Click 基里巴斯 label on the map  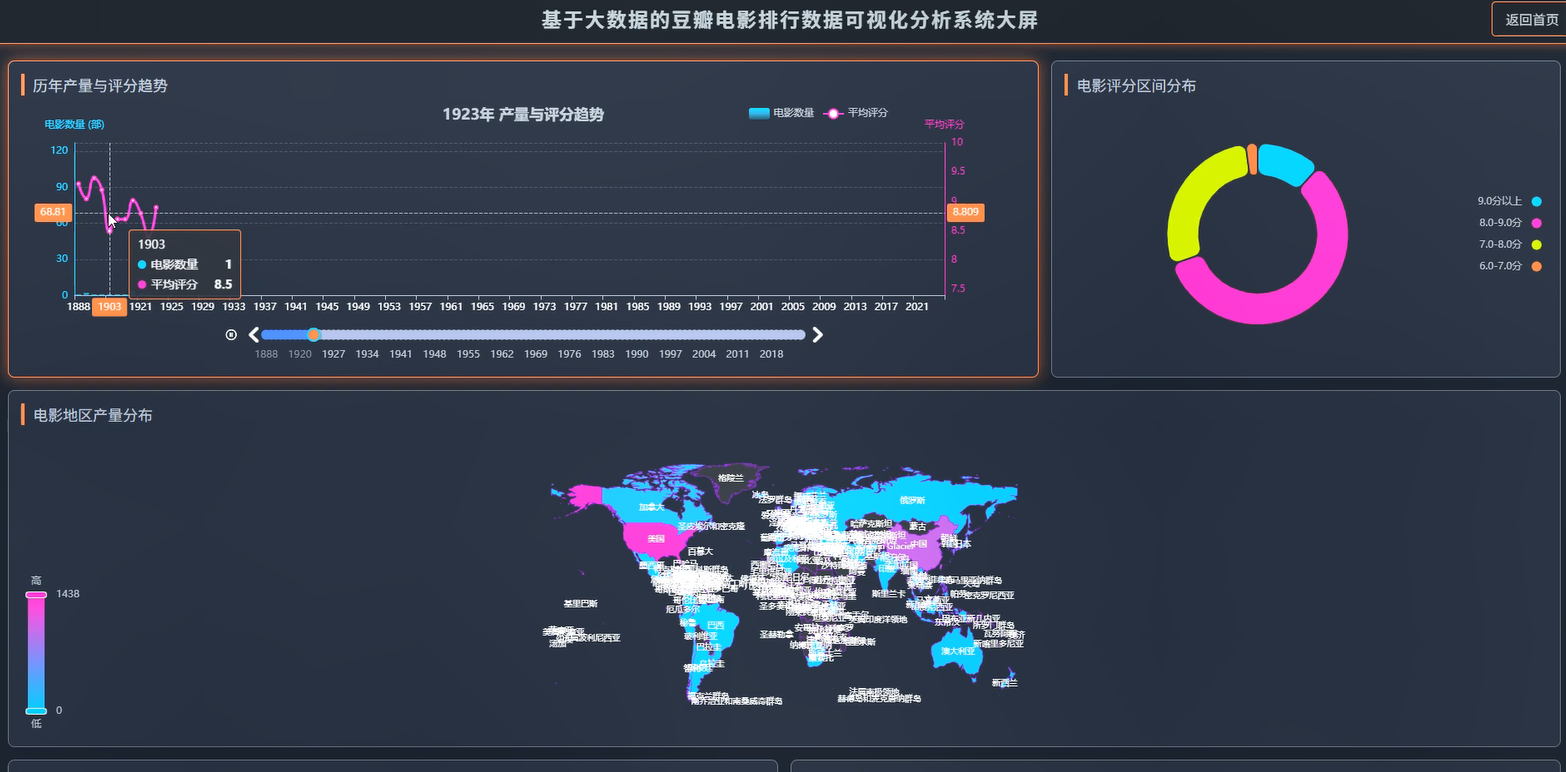(580, 604)
